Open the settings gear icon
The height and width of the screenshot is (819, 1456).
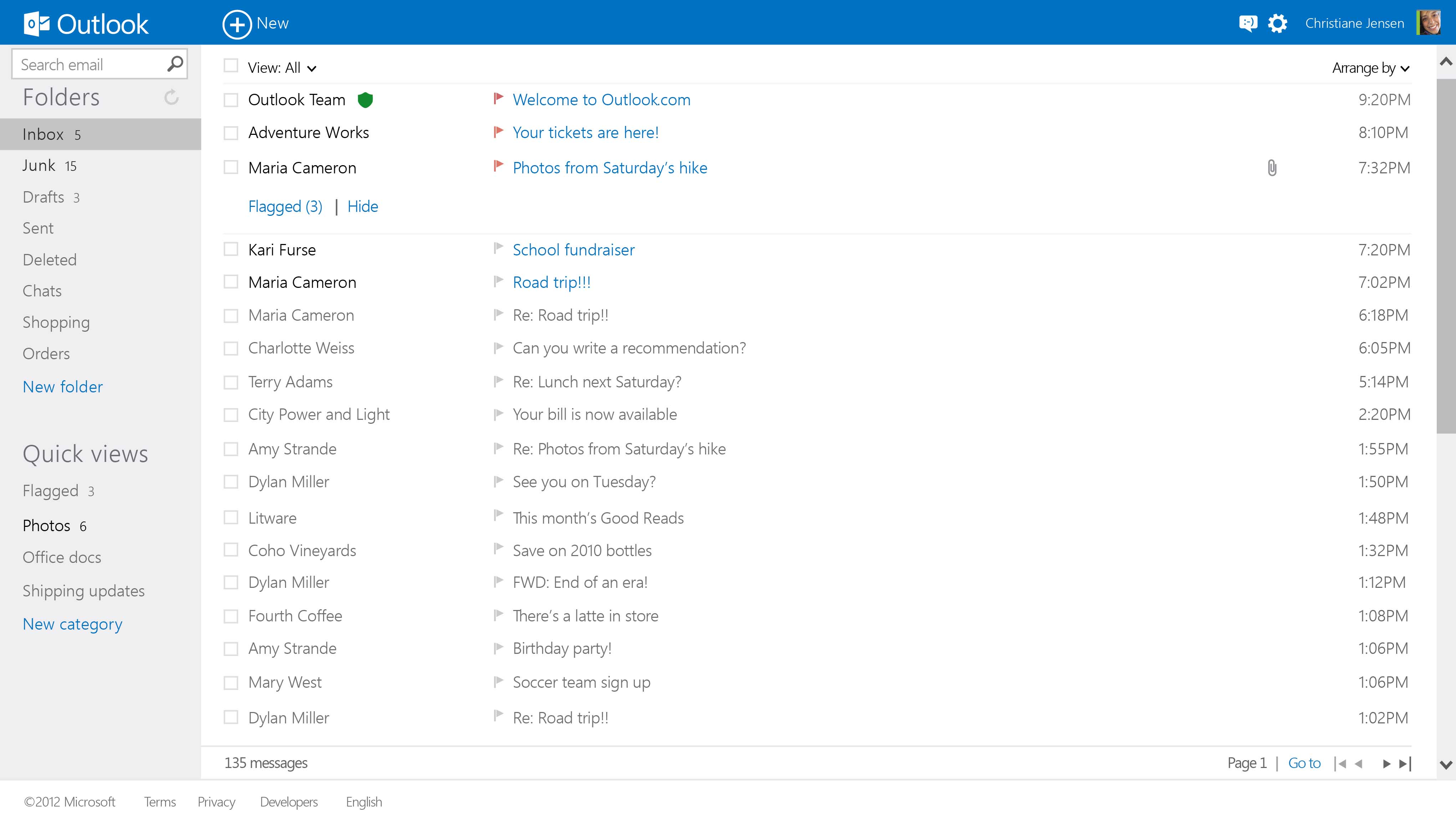pyautogui.click(x=1277, y=23)
